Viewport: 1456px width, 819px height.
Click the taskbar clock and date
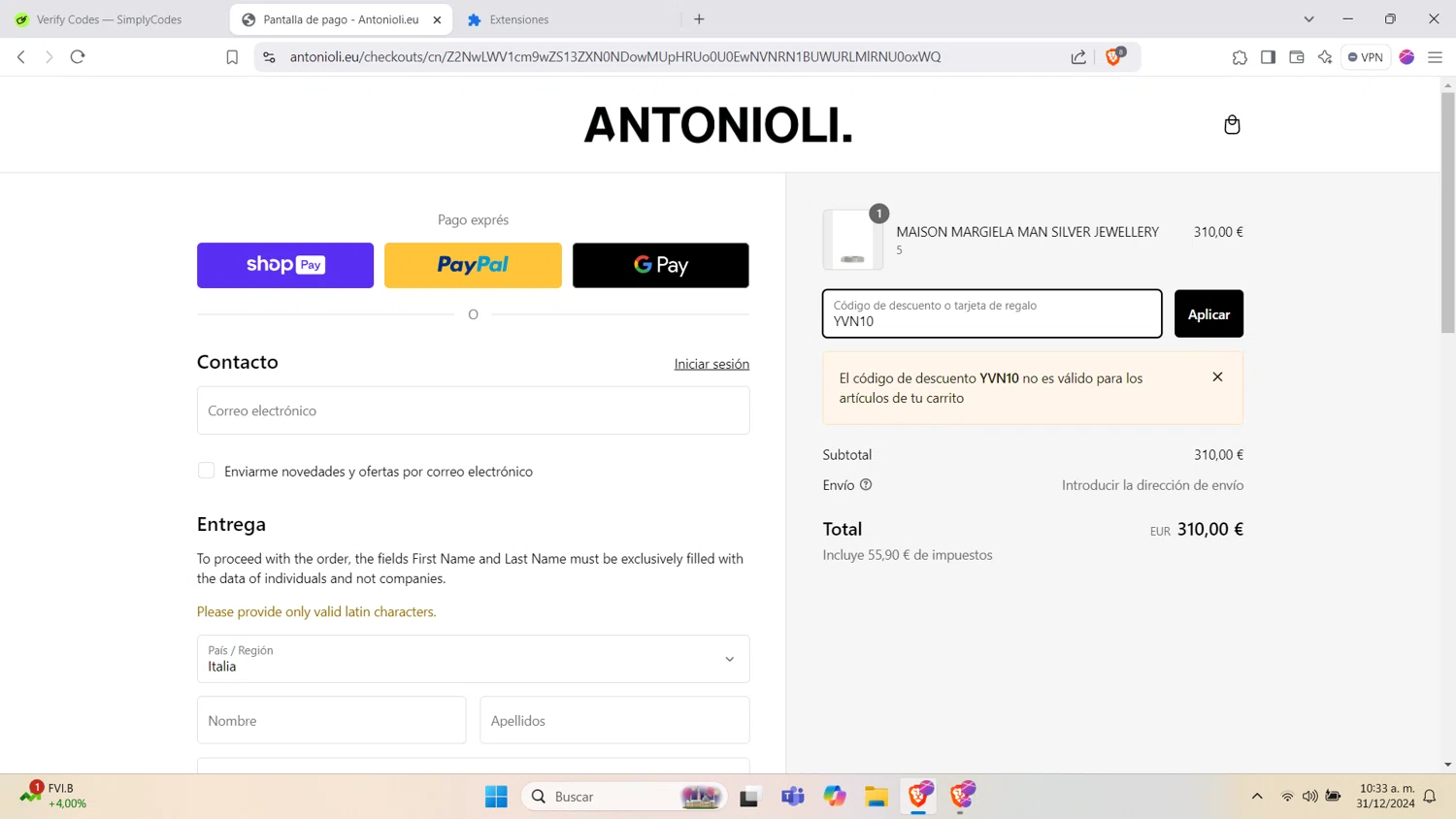click(x=1386, y=796)
